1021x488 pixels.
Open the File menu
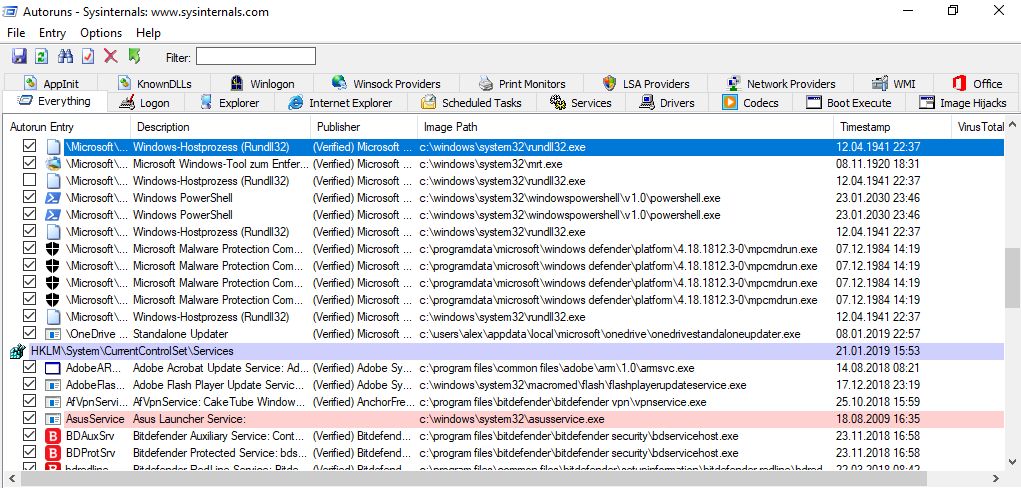pos(16,33)
